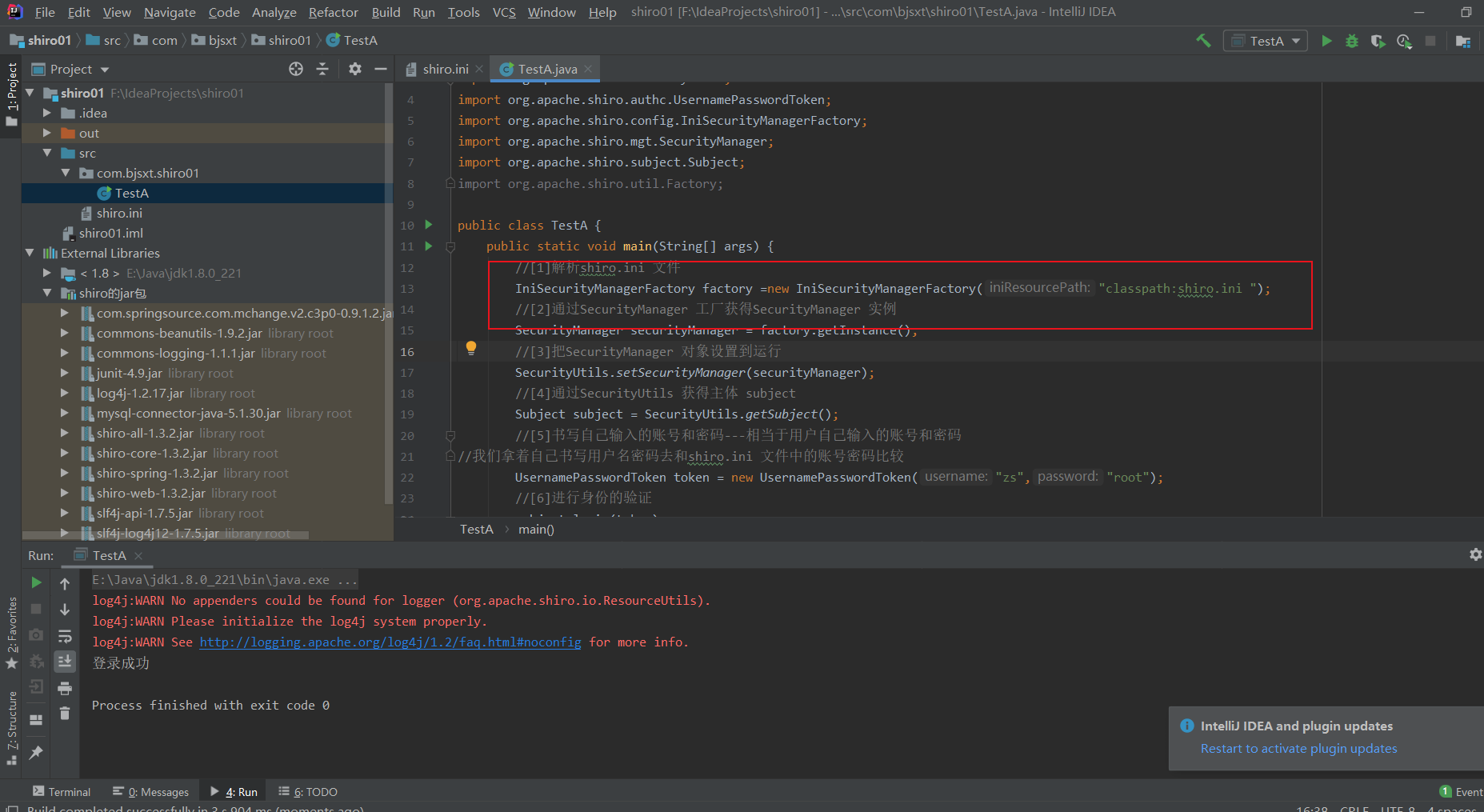This screenshot has width=1484, height=812.
Task: Restore layout icon in Run panel
Action: click(36, 719)
